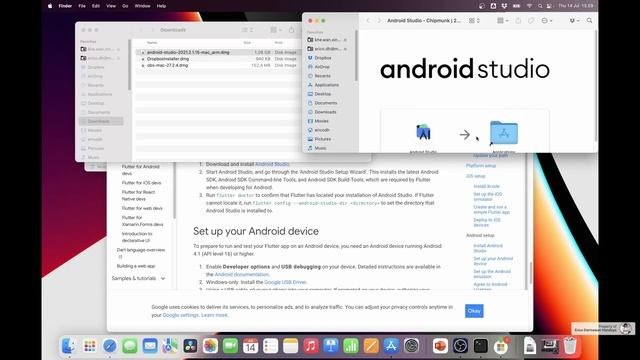Open Spotlight search in the menu bar

(x=540, y=6)
